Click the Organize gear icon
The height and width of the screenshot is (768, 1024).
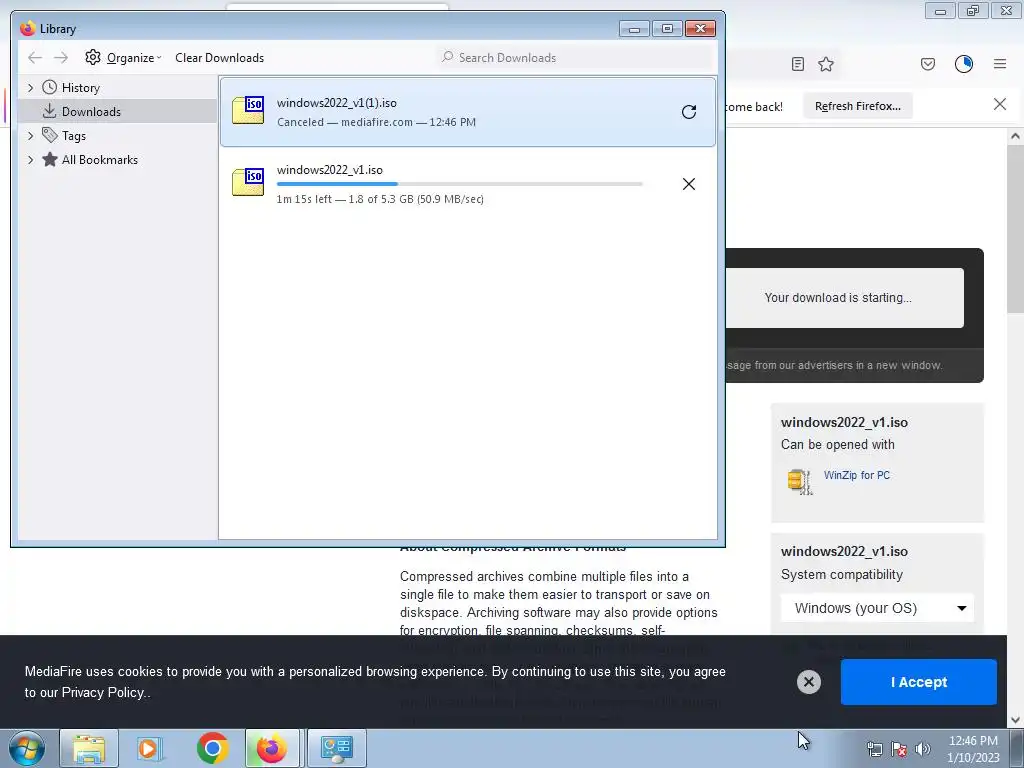[93, 57]
